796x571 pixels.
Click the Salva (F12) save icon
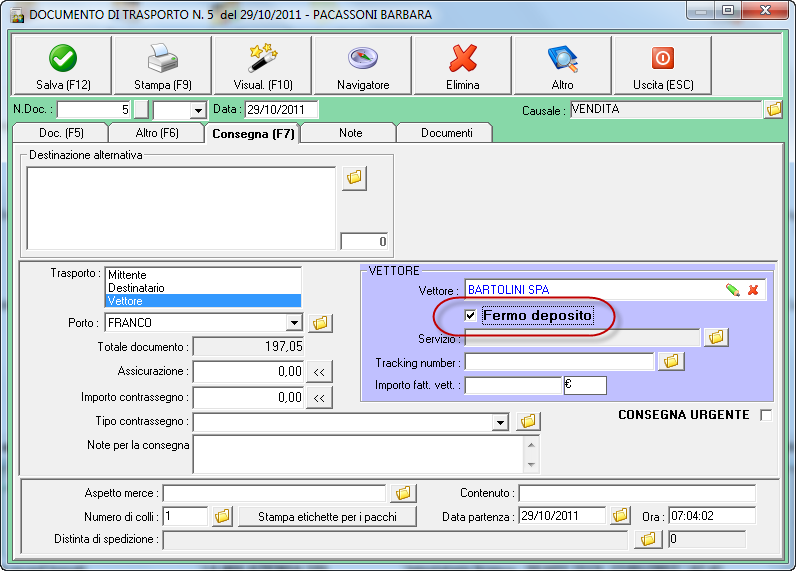63,66
